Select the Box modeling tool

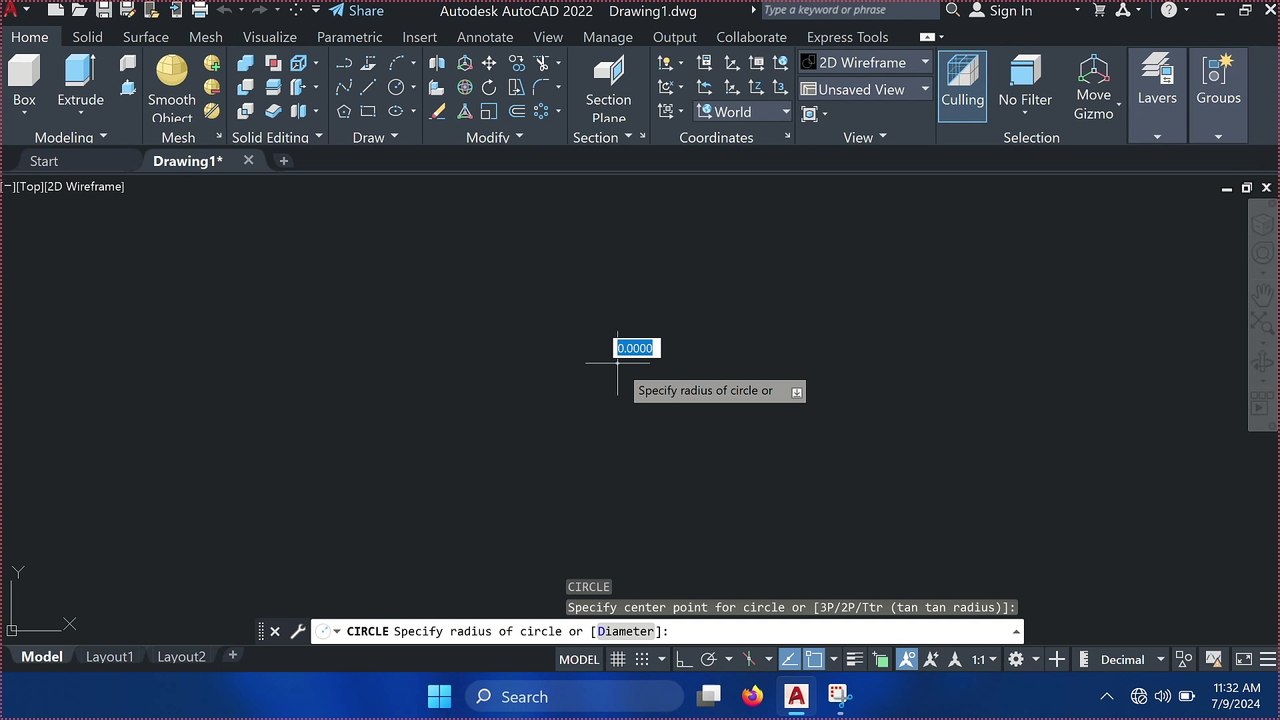click(24, 82)
